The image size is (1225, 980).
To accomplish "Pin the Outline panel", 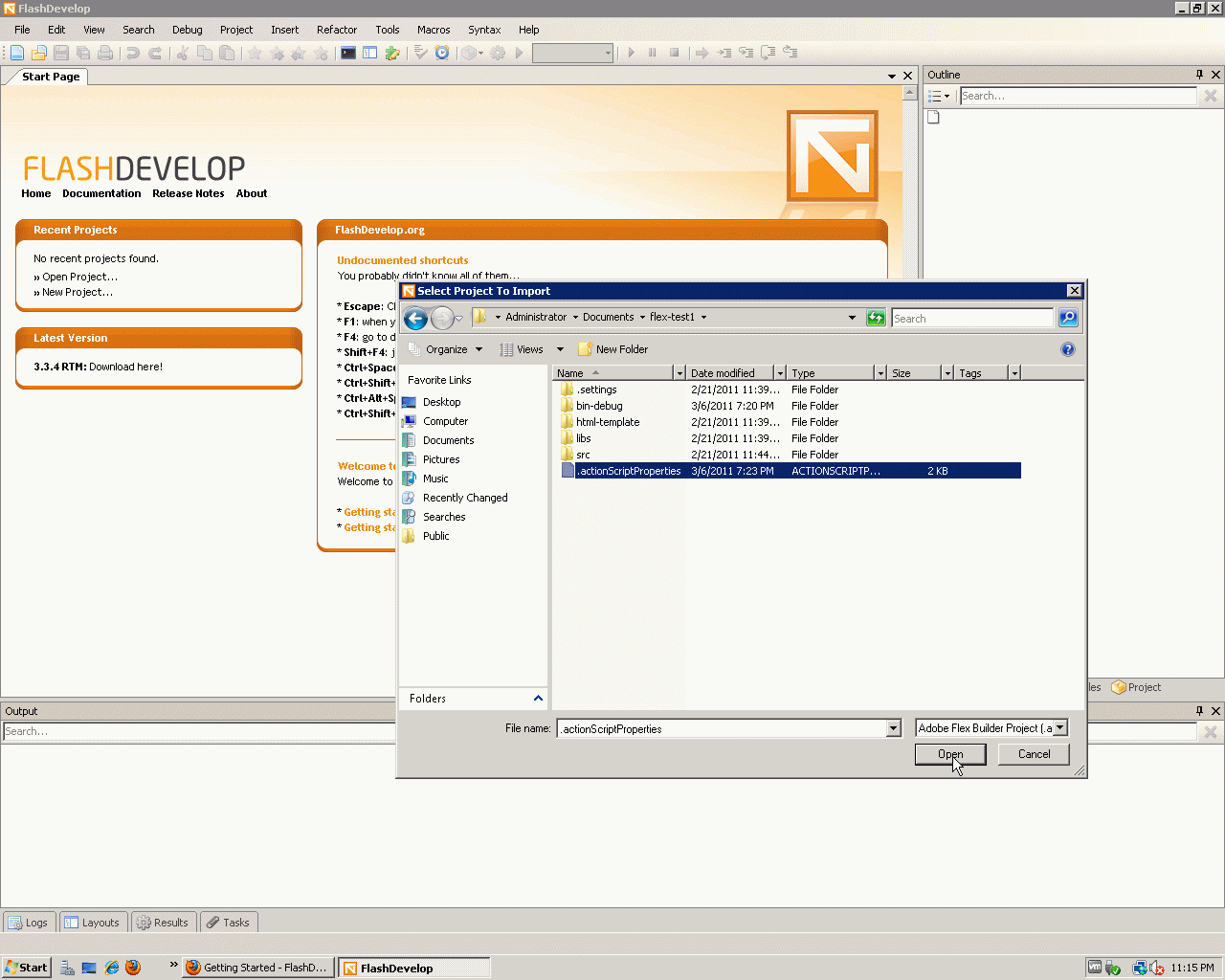I will (1199, 75).
